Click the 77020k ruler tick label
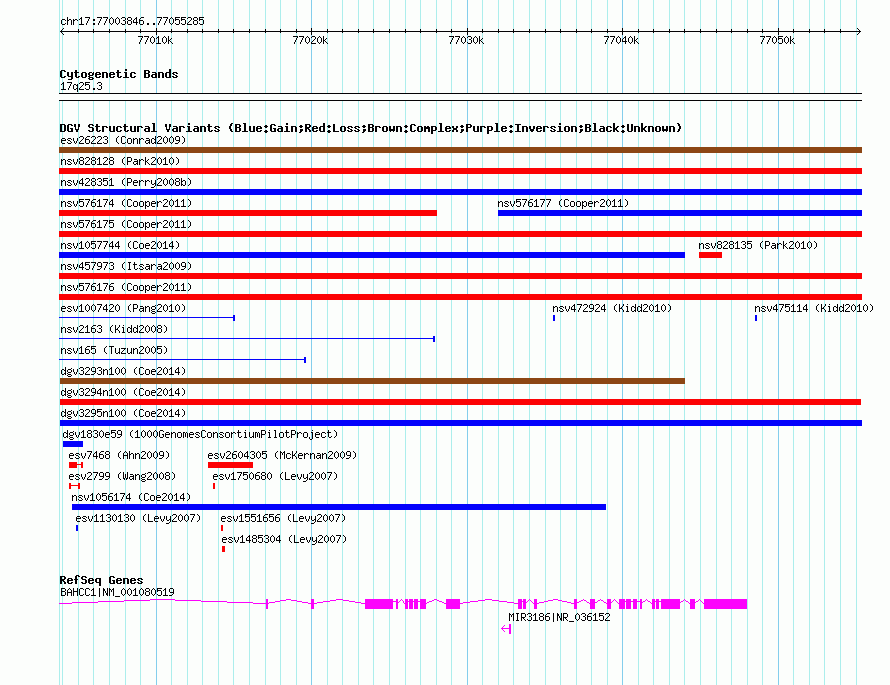This screenshot has width=890, height=685. pos(310,40)
